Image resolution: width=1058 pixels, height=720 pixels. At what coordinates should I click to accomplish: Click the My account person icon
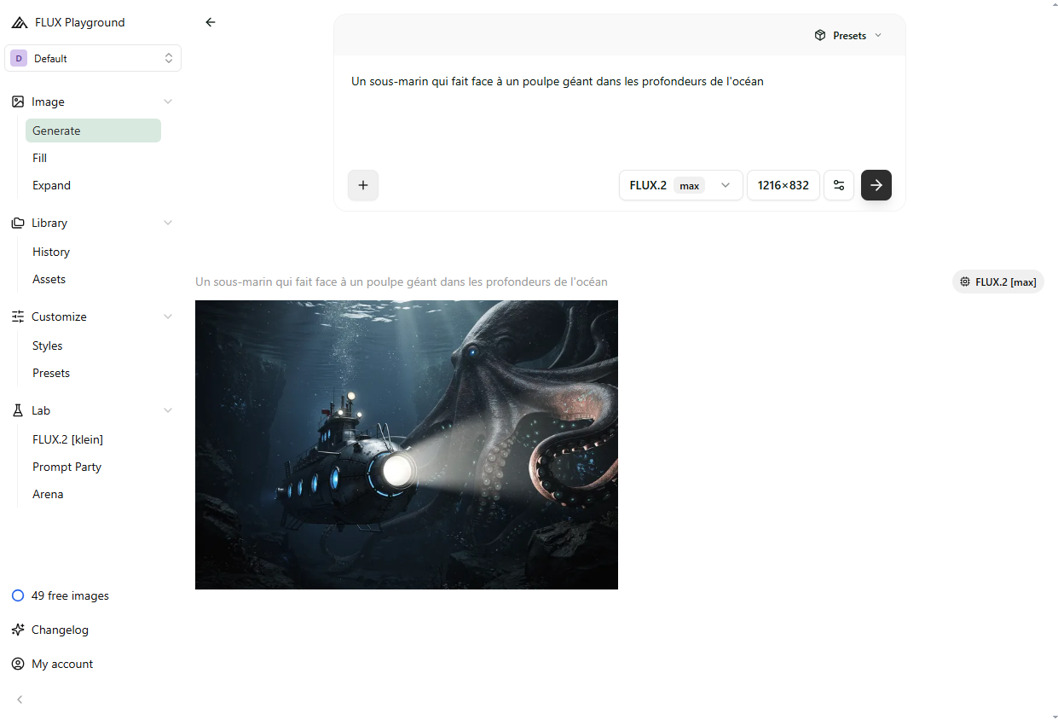18,664
